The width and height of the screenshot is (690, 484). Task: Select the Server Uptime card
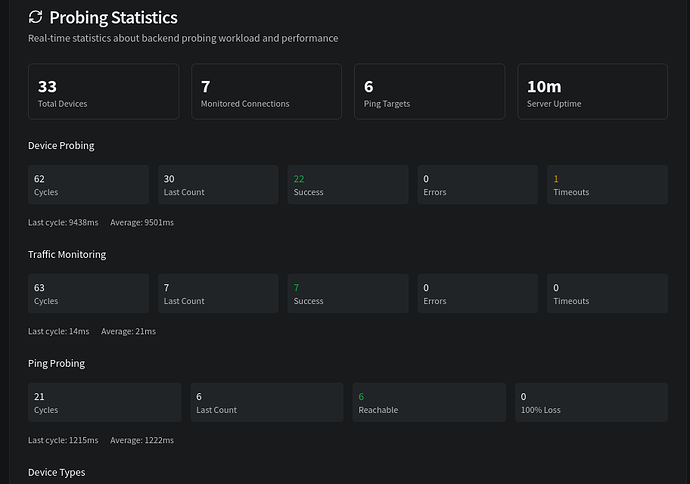pos(592,92)
